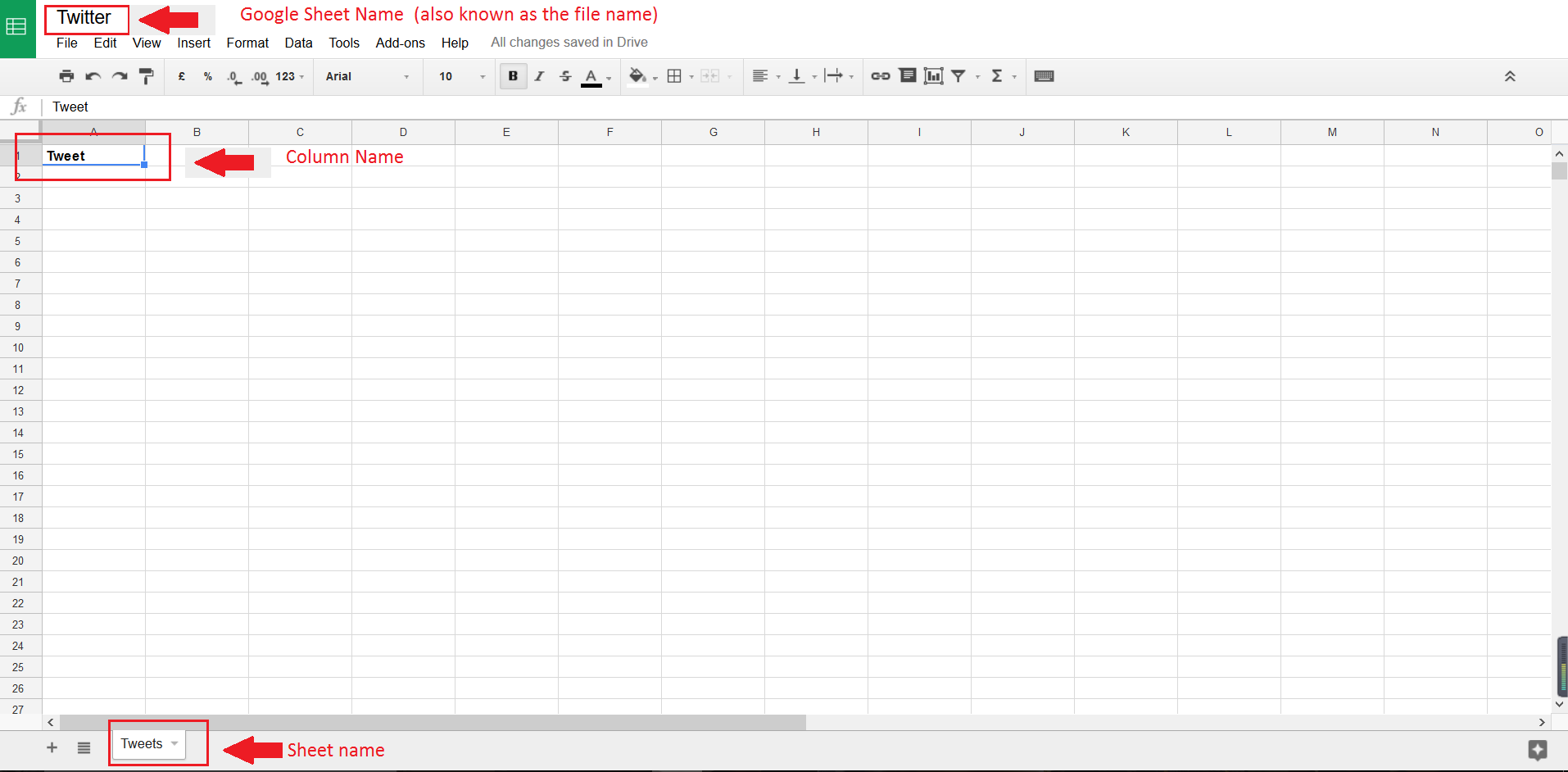Open the Arial font family dropdown
This screenshot has width=1568, height=772.
click(x=367, y=76)
